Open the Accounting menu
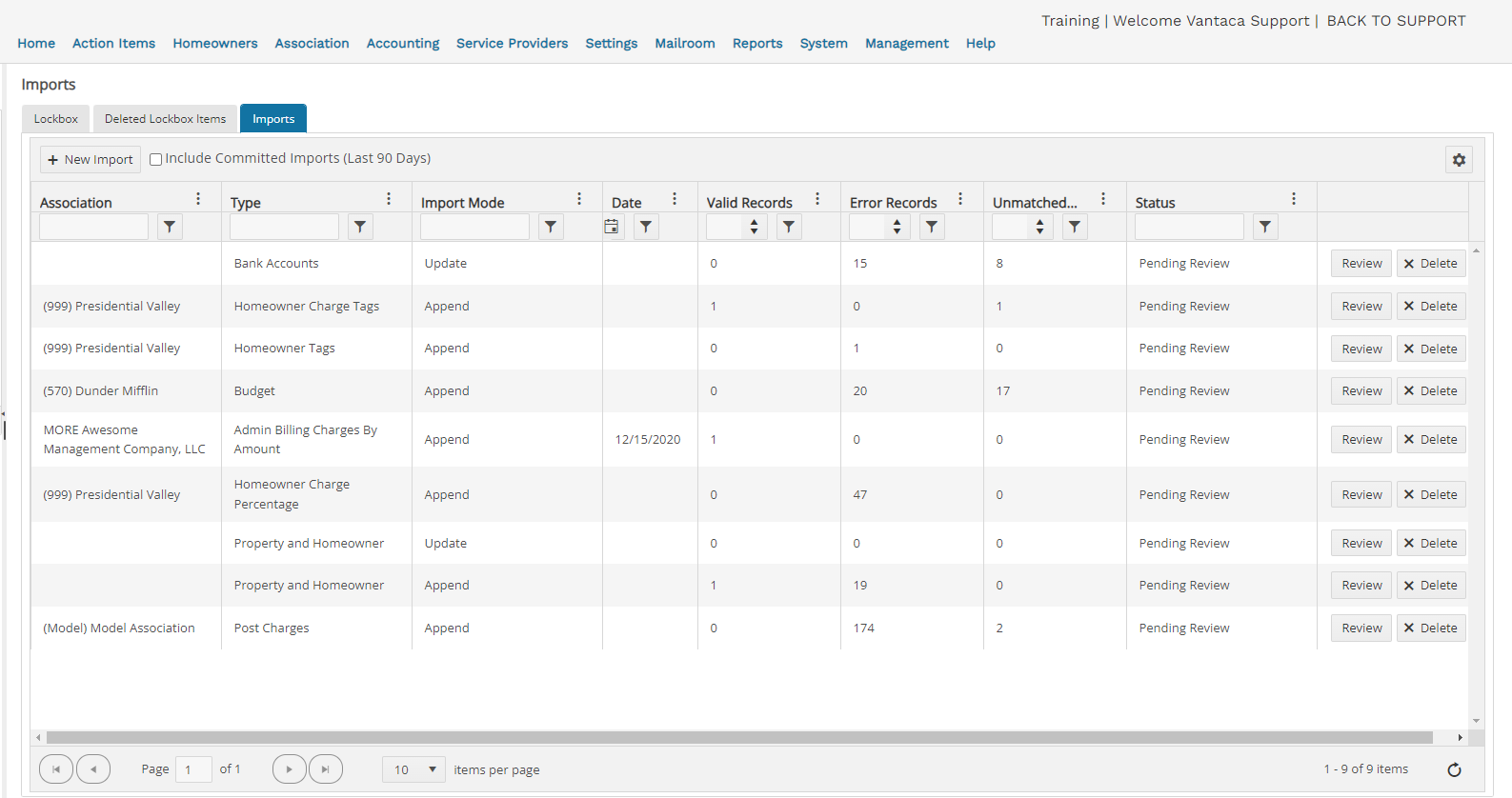The height and width of the screenshot is (798, 1512). coord(403,44)
